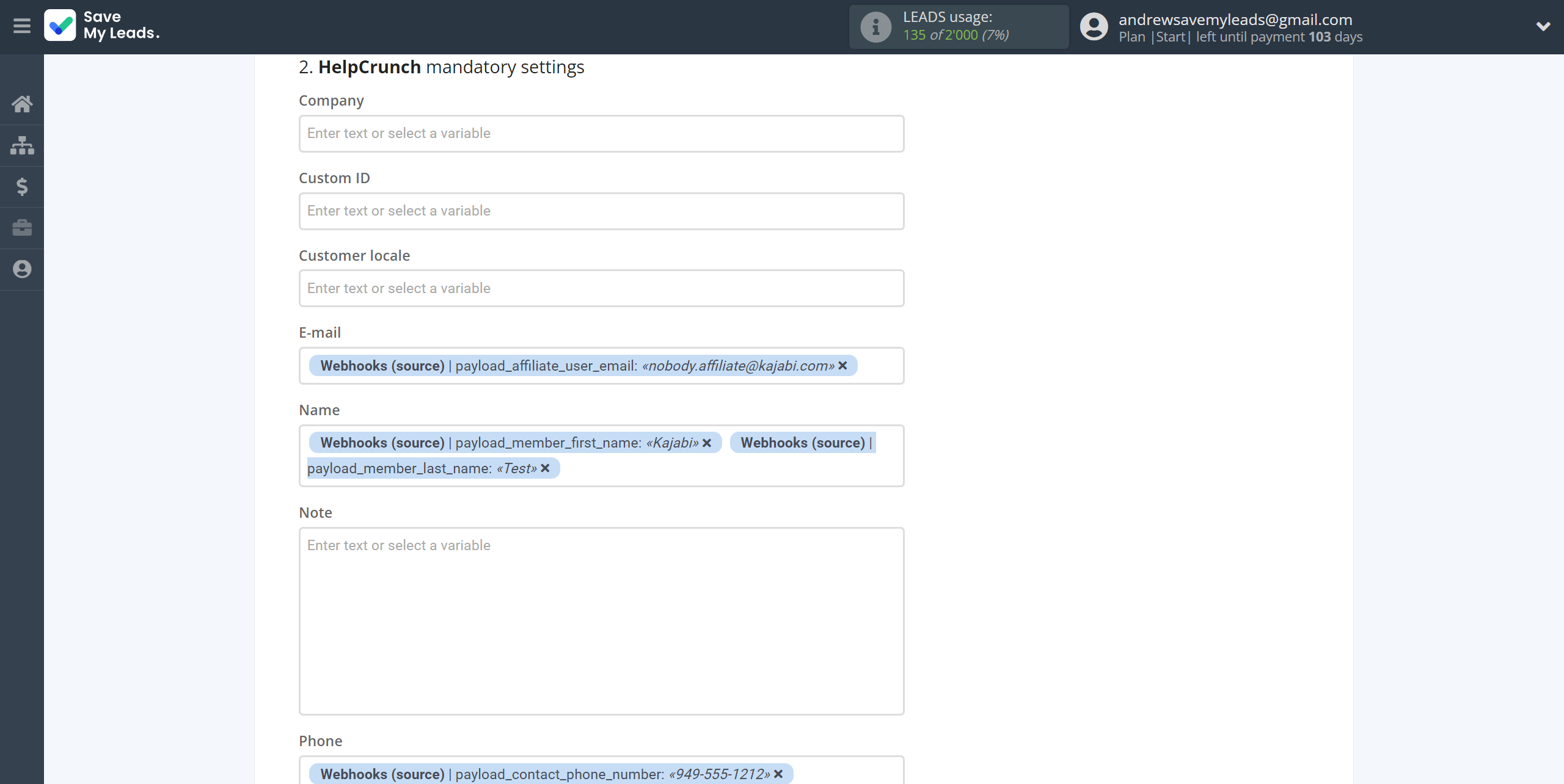This screenshot has width=1564, height=784.
Task: Click the Save My Leads logo
Action: click(x=102, y=26)
